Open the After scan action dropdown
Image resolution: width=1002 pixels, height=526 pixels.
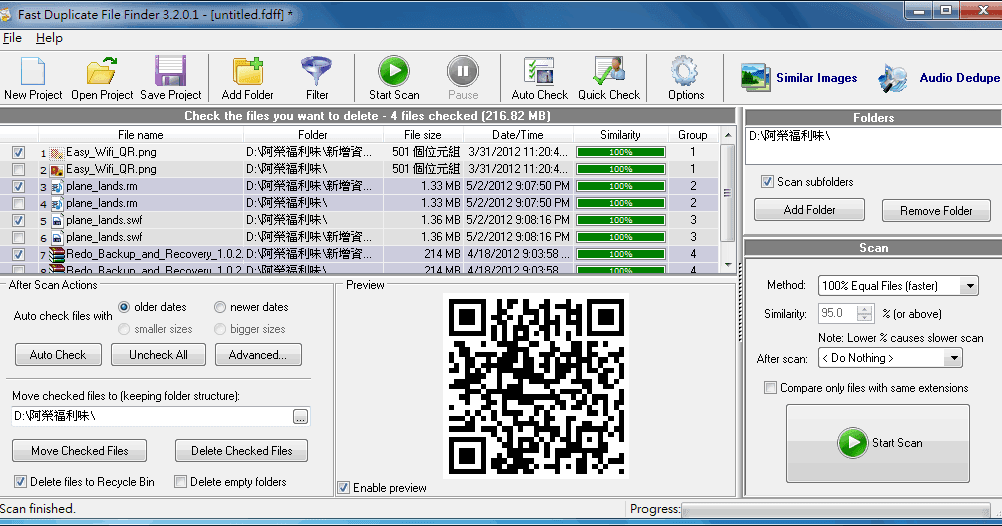click(x=953, y=358)
